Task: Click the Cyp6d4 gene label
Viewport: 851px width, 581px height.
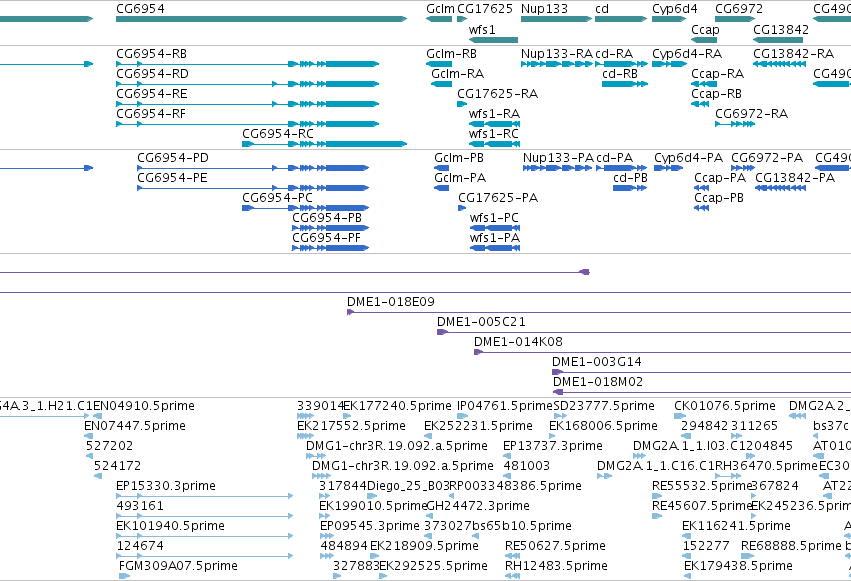Action: pyautogui.click(x=675, y=9)
